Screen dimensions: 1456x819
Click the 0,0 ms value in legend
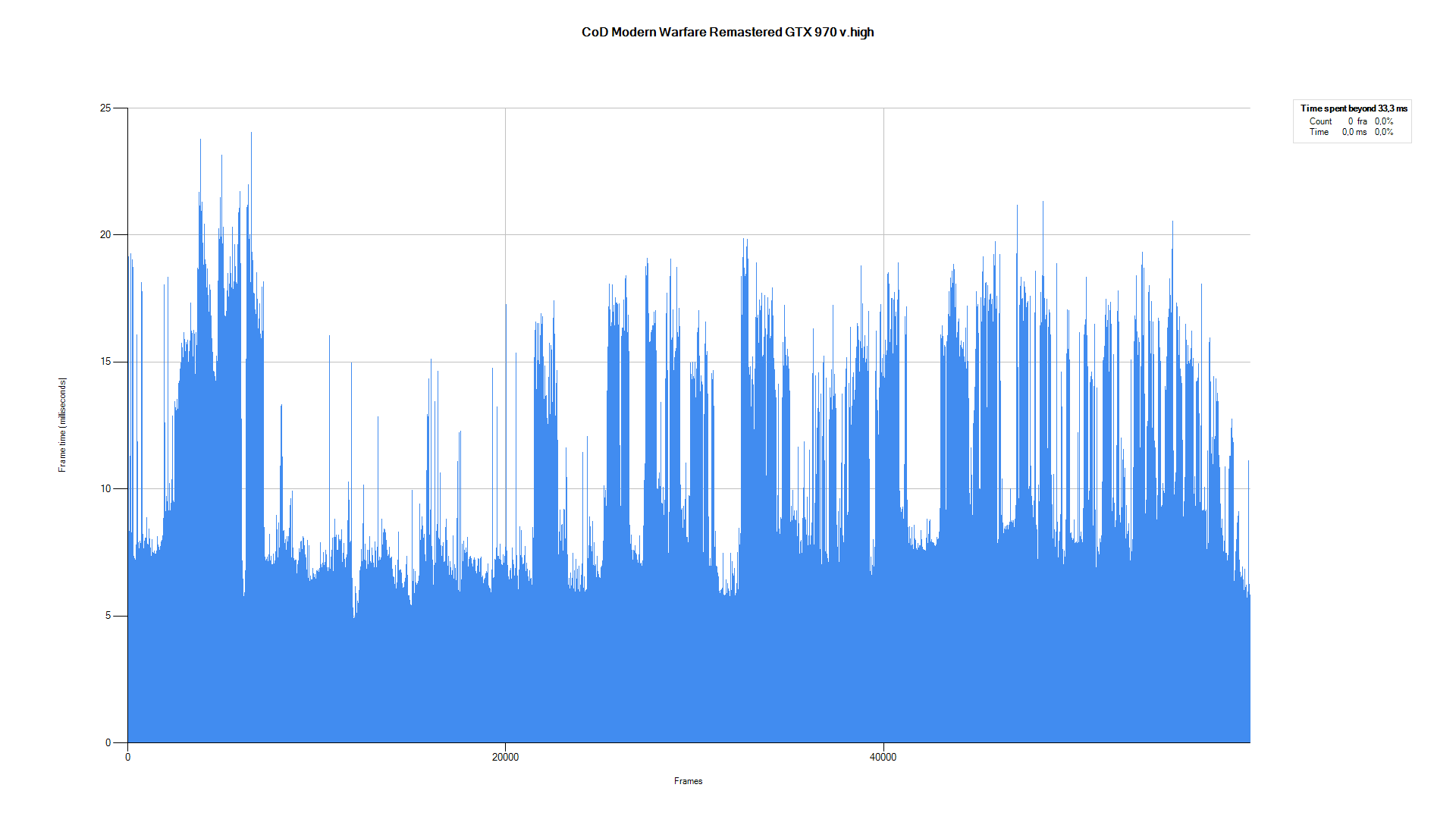point(1354,132)
